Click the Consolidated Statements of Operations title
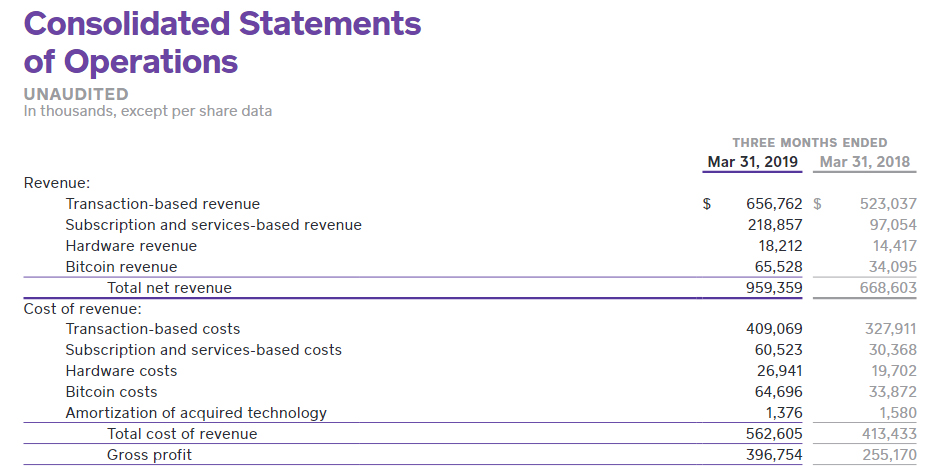The image size is (928, 466). coord(222,42)
